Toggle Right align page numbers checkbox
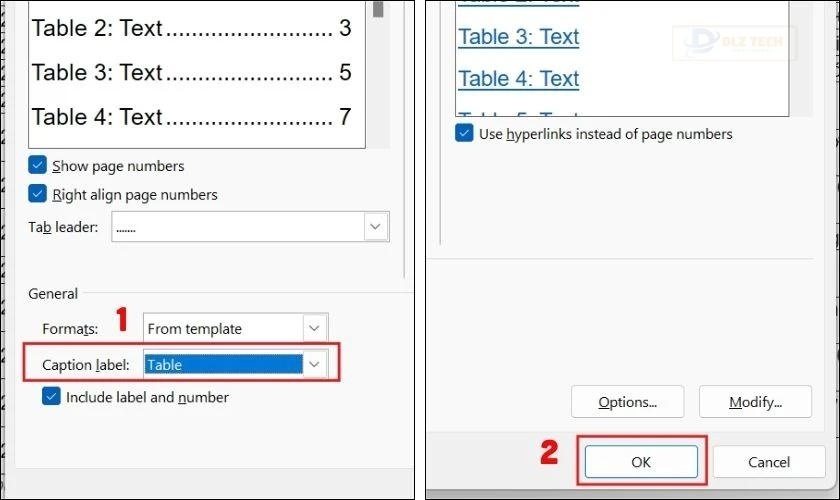Image resolution: width=840 pixels, height=500 pixels. pyautogui.click(x=38, y=193)
